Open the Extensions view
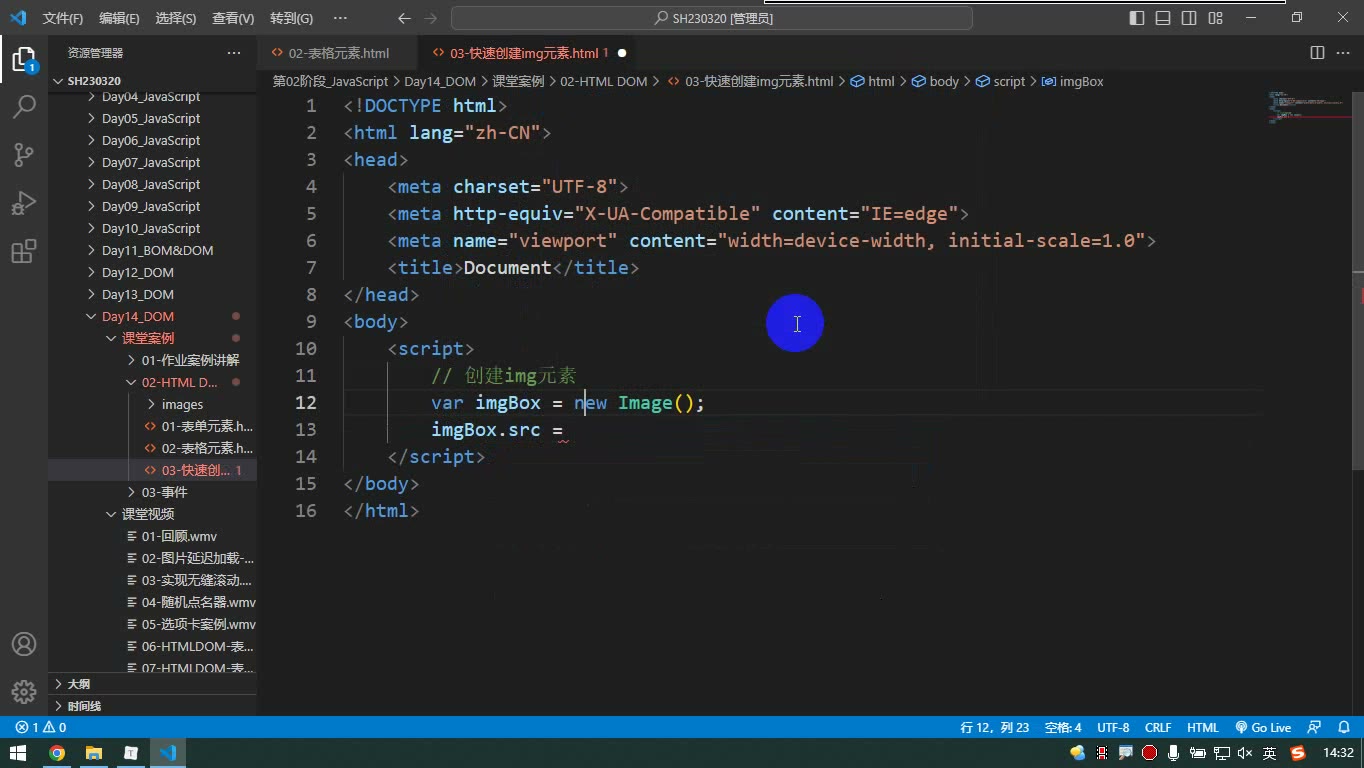Image resolution: width=1364 pixels, height=768 pixels. [23, 251]
